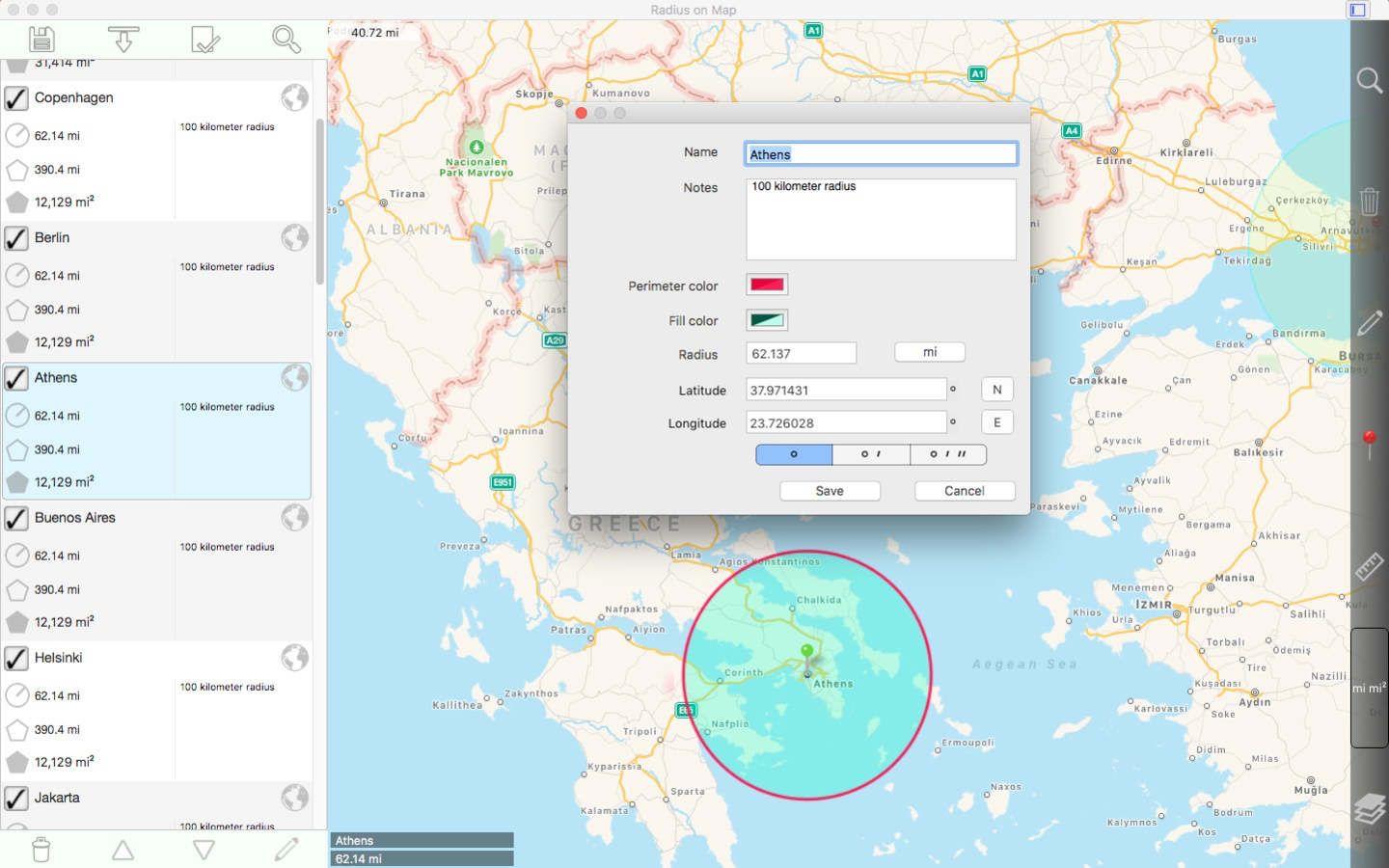This screenshot has width=1389, height=868.
Task: Click the Izmir city label on map
Action: pyautogui.click(x=1154, y=604)
